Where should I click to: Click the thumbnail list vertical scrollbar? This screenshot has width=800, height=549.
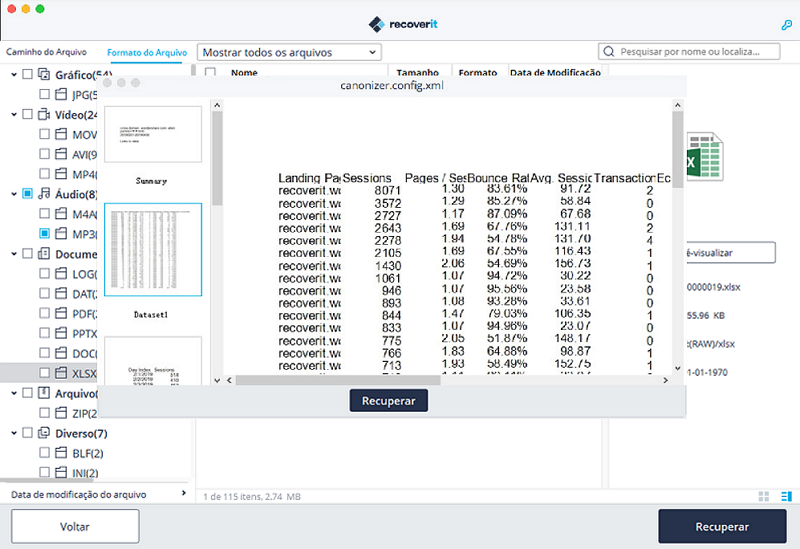coord(217,158)
